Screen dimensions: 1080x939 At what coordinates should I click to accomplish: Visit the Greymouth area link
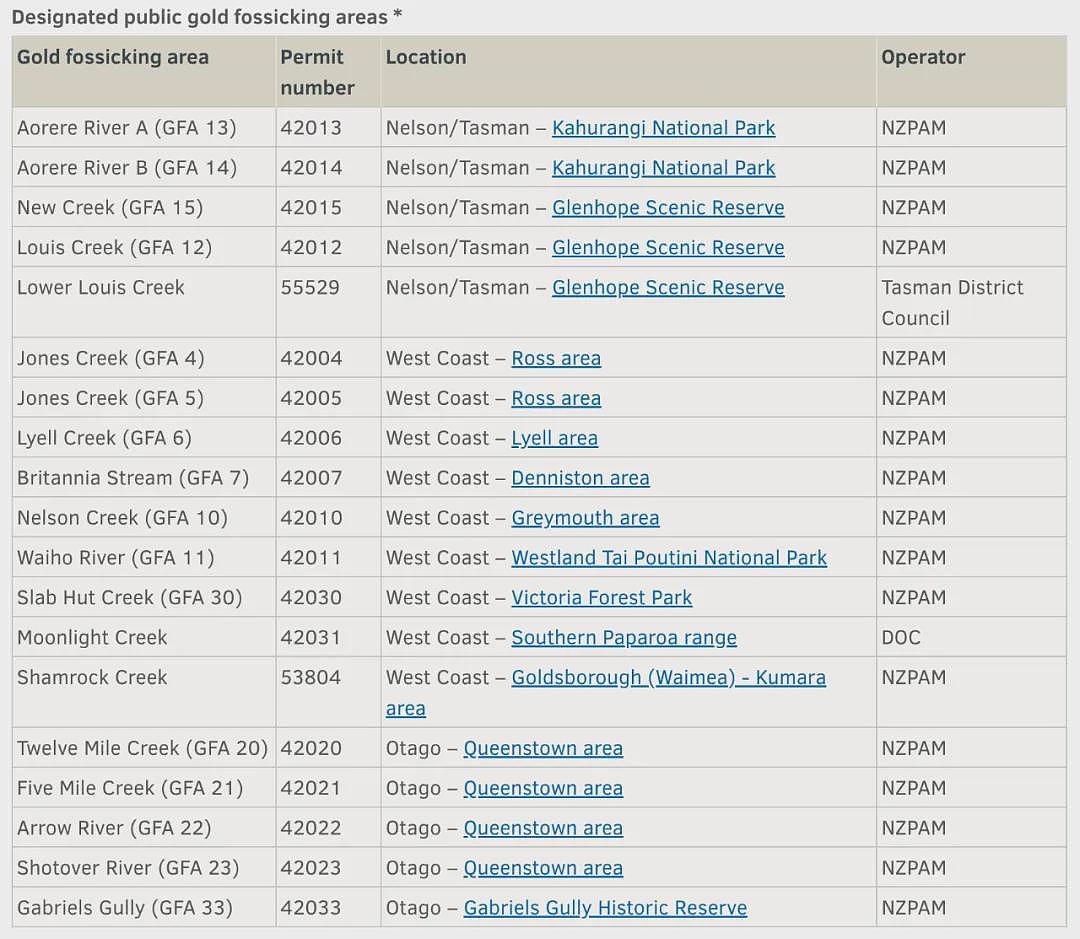click(x=585, y=519)
